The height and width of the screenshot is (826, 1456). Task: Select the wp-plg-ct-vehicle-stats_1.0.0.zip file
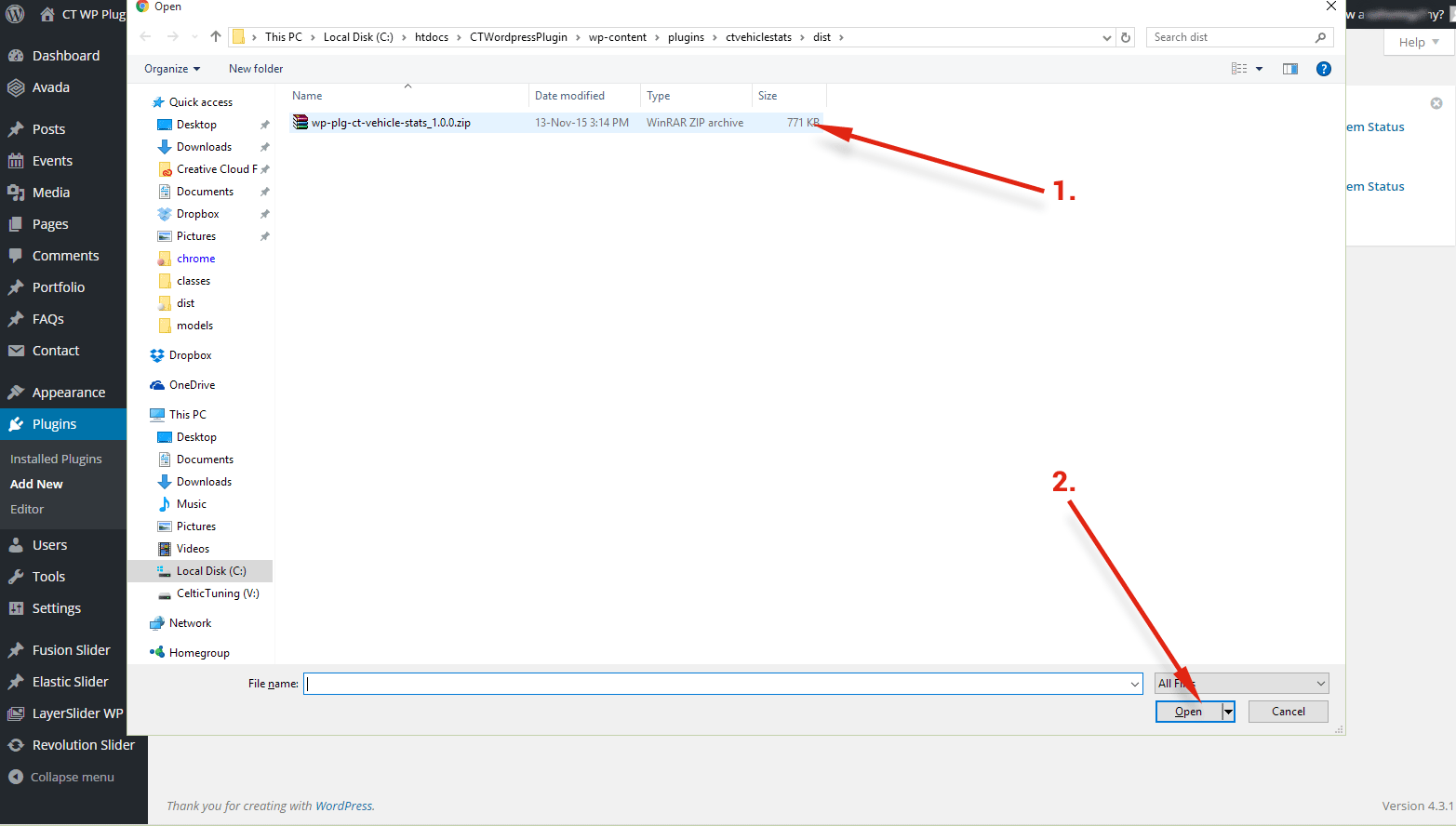(391, 123)
